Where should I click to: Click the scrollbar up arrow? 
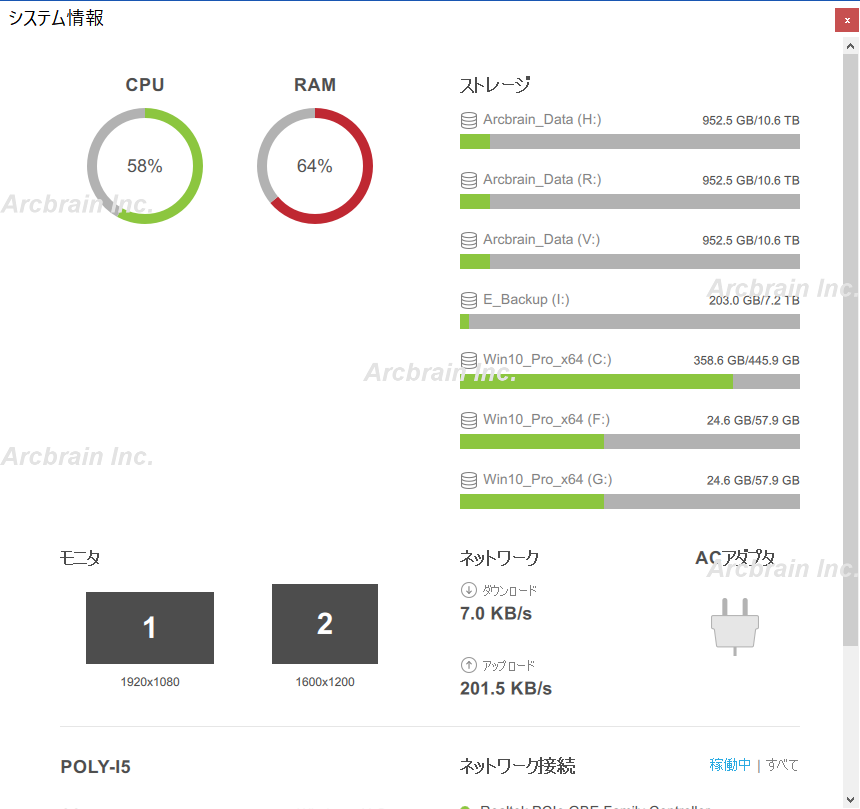[x=851, y=46]
